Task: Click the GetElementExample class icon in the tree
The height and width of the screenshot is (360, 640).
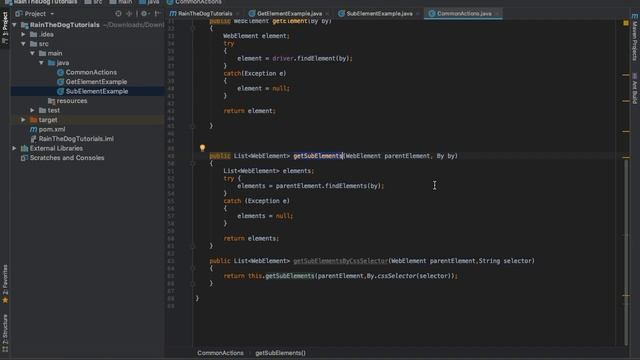Action: (x=60, y=82)
